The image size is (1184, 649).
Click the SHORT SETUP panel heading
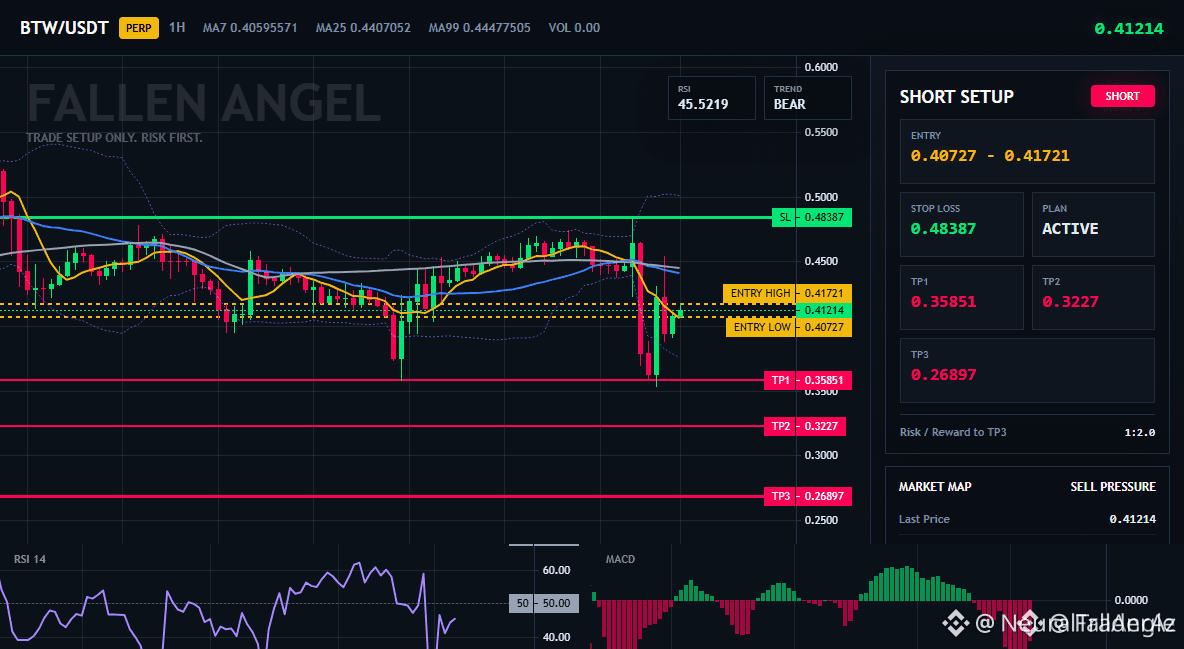[x=957, y=97]
